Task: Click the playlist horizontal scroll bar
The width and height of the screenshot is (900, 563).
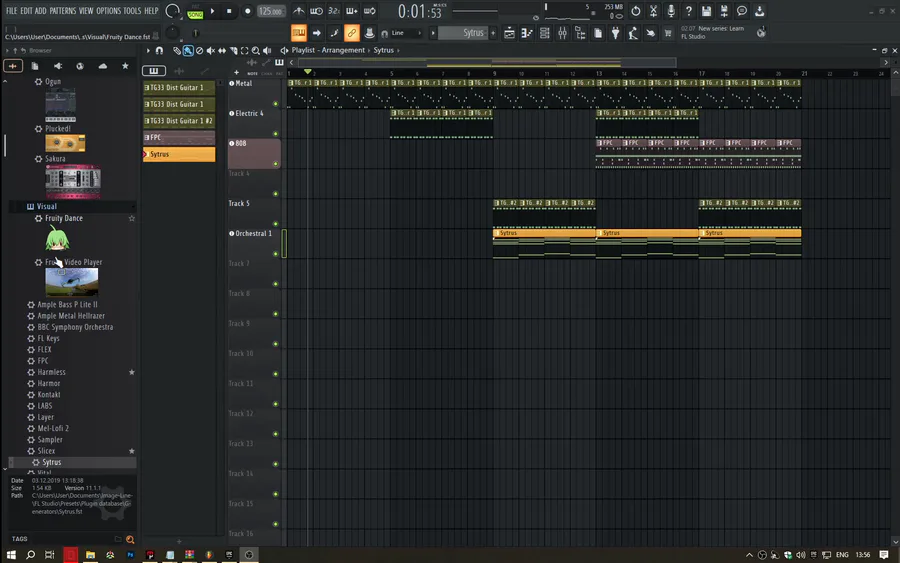Action: [487, 63]
